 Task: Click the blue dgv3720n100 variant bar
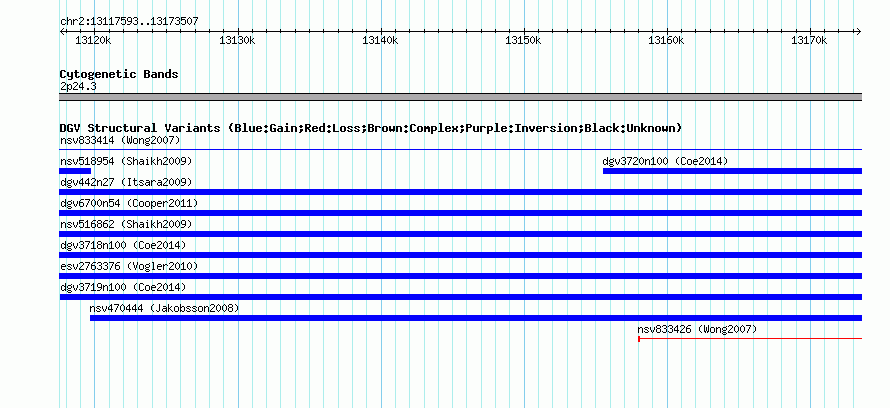point(732,171)
